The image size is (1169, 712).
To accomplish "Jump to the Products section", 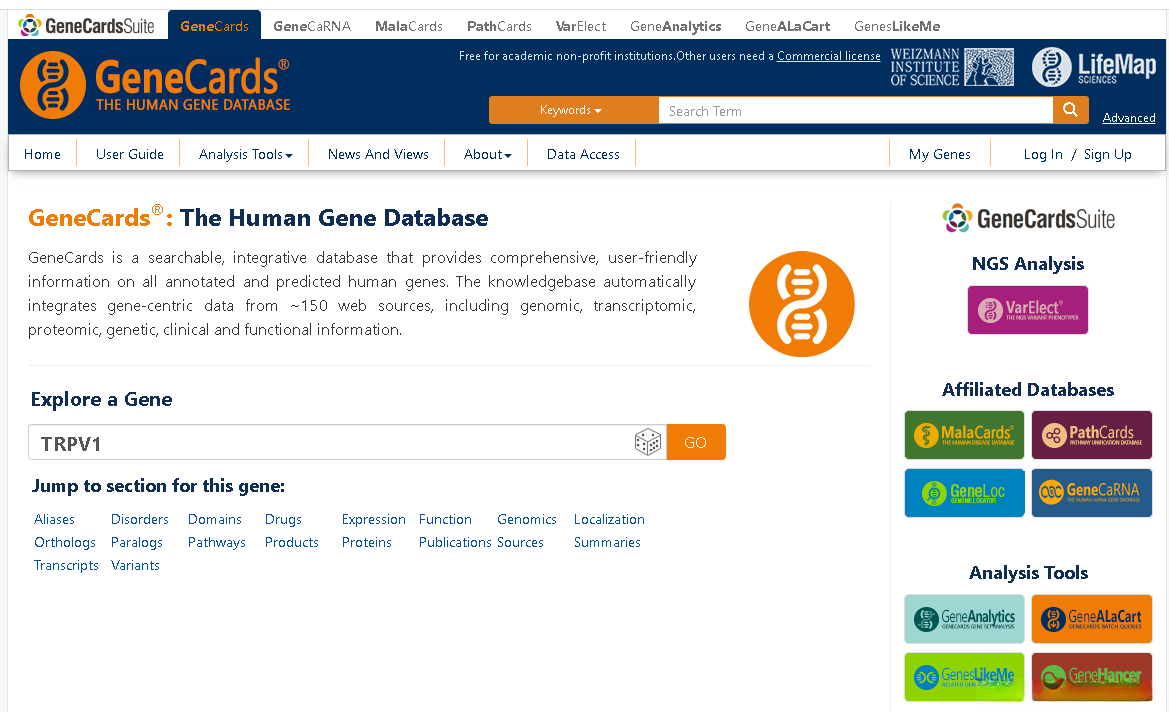I will click(292, 542).
